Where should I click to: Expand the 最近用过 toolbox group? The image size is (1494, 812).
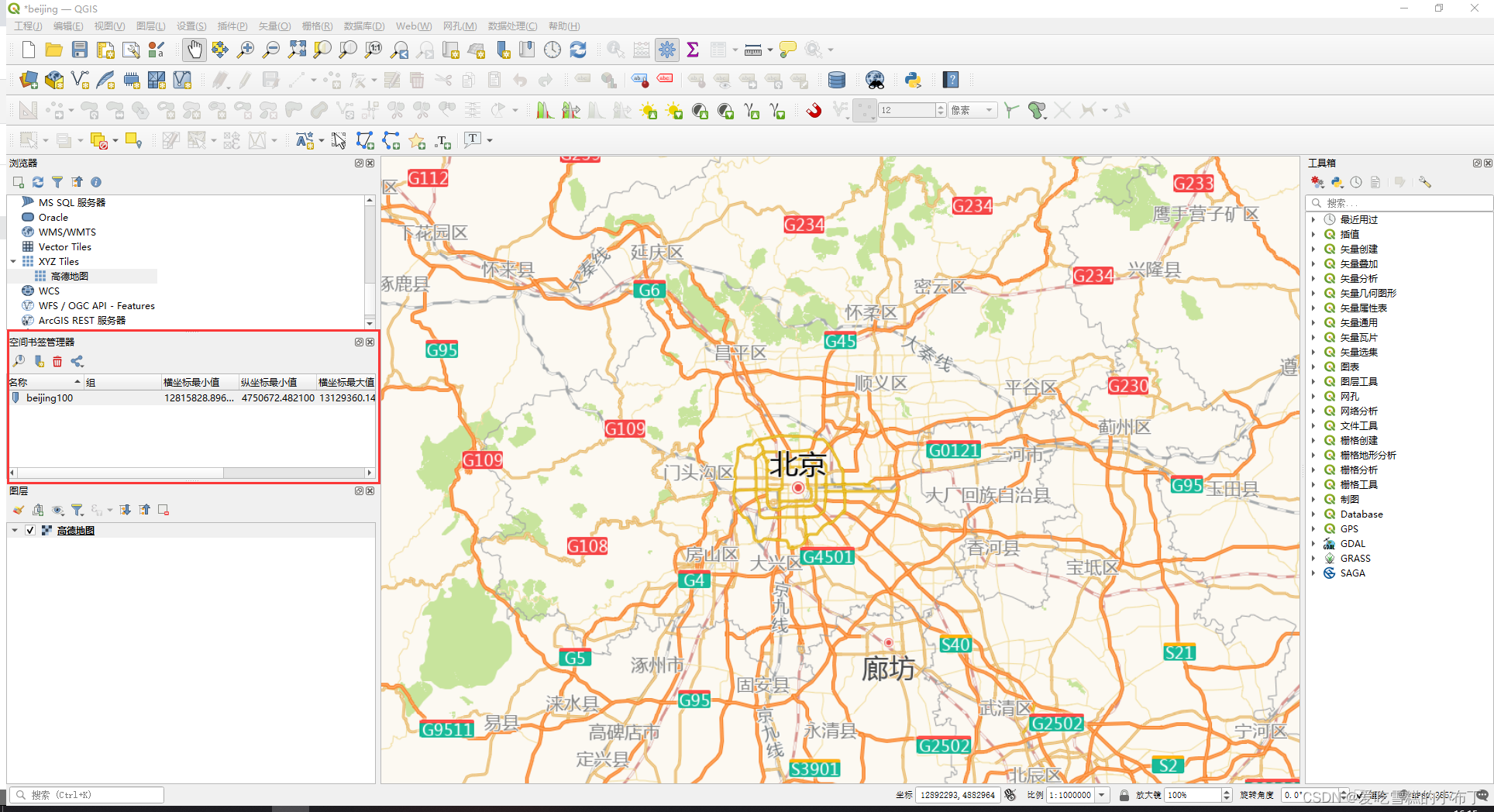[x=1313, y=220]
